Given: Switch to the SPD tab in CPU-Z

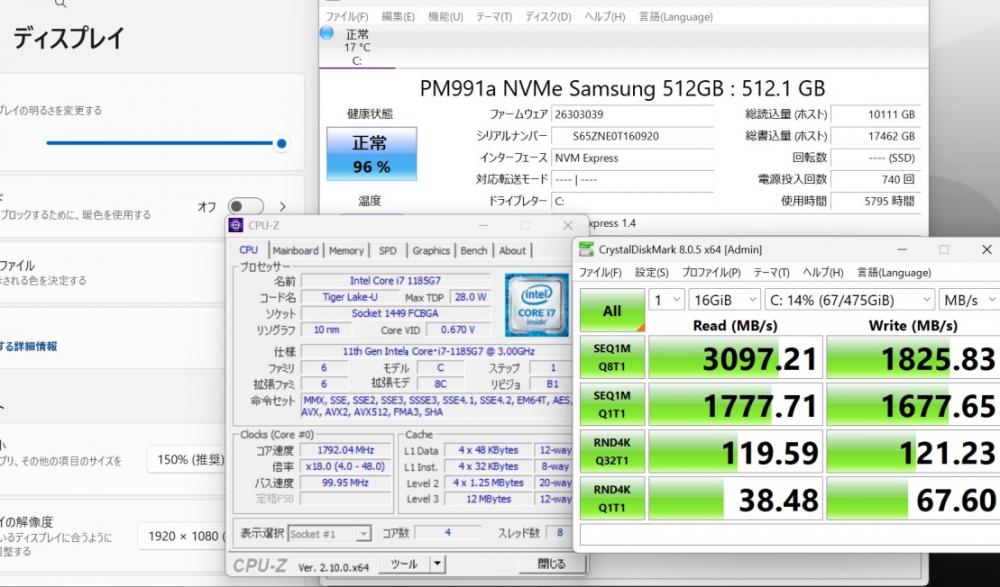Looking at the screenshot, I should (388, 251).
